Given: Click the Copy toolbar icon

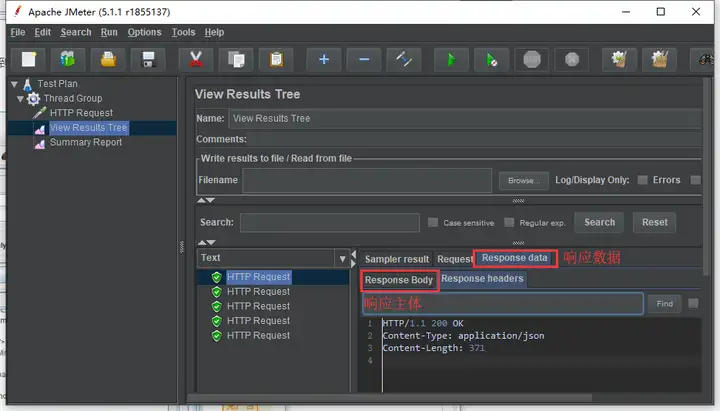Looking at the screenshot, I should coord(236,59).
